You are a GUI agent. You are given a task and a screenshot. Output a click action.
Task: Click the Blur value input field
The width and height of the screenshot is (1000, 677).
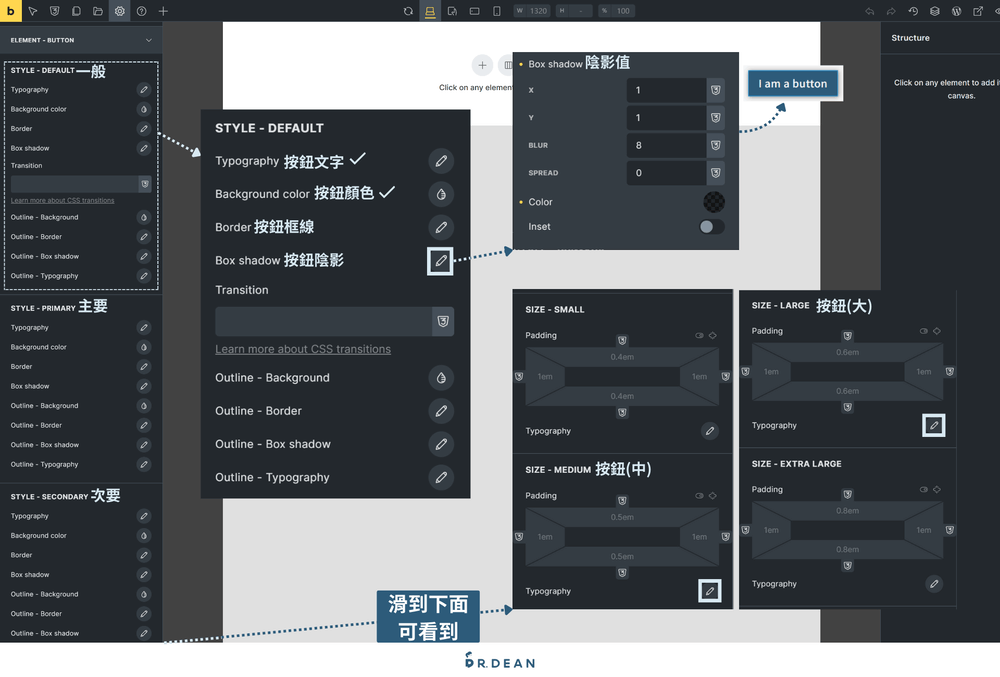click(666, 145)
